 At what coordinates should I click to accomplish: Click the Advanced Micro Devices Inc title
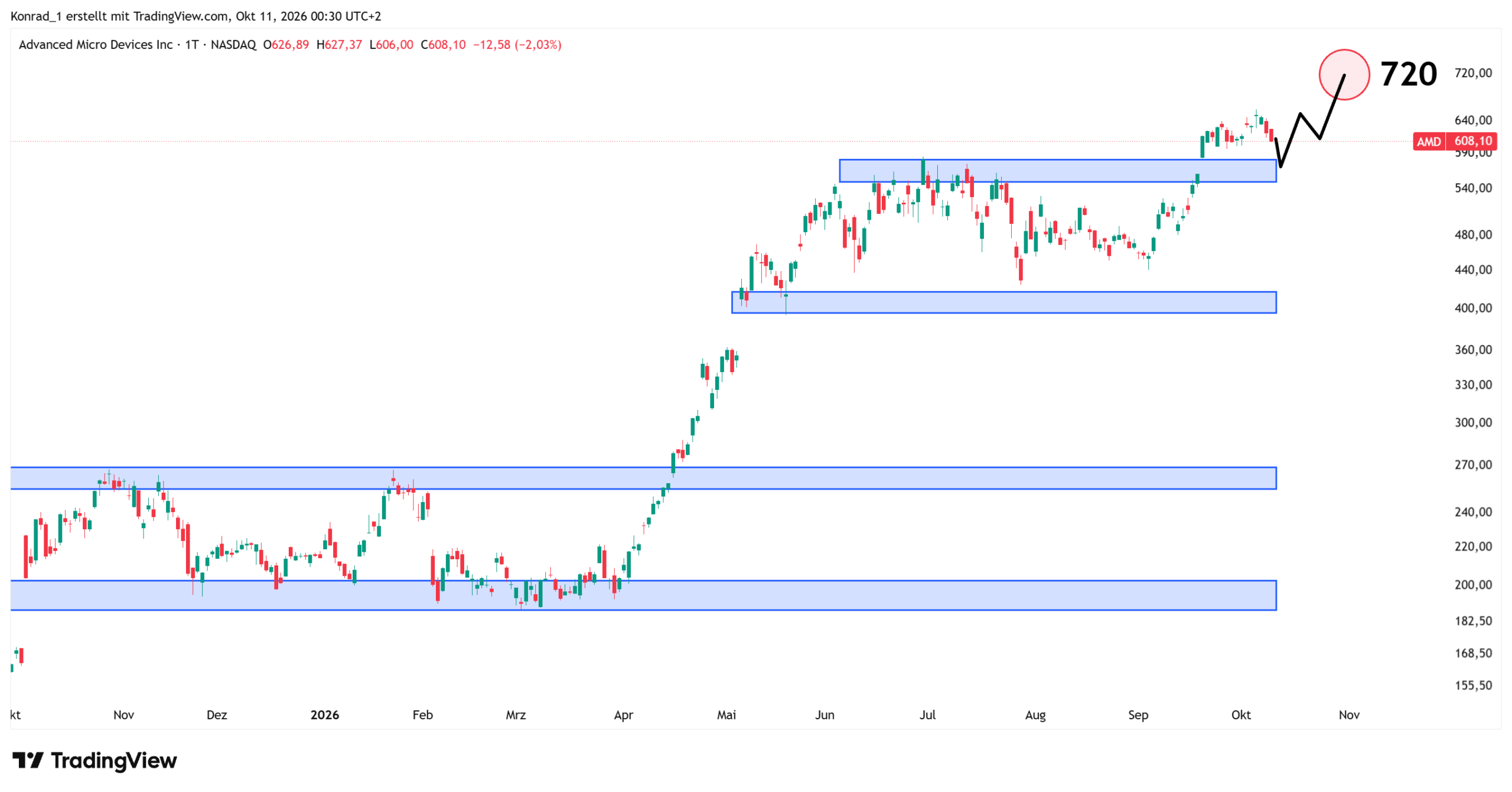point(96,45)
